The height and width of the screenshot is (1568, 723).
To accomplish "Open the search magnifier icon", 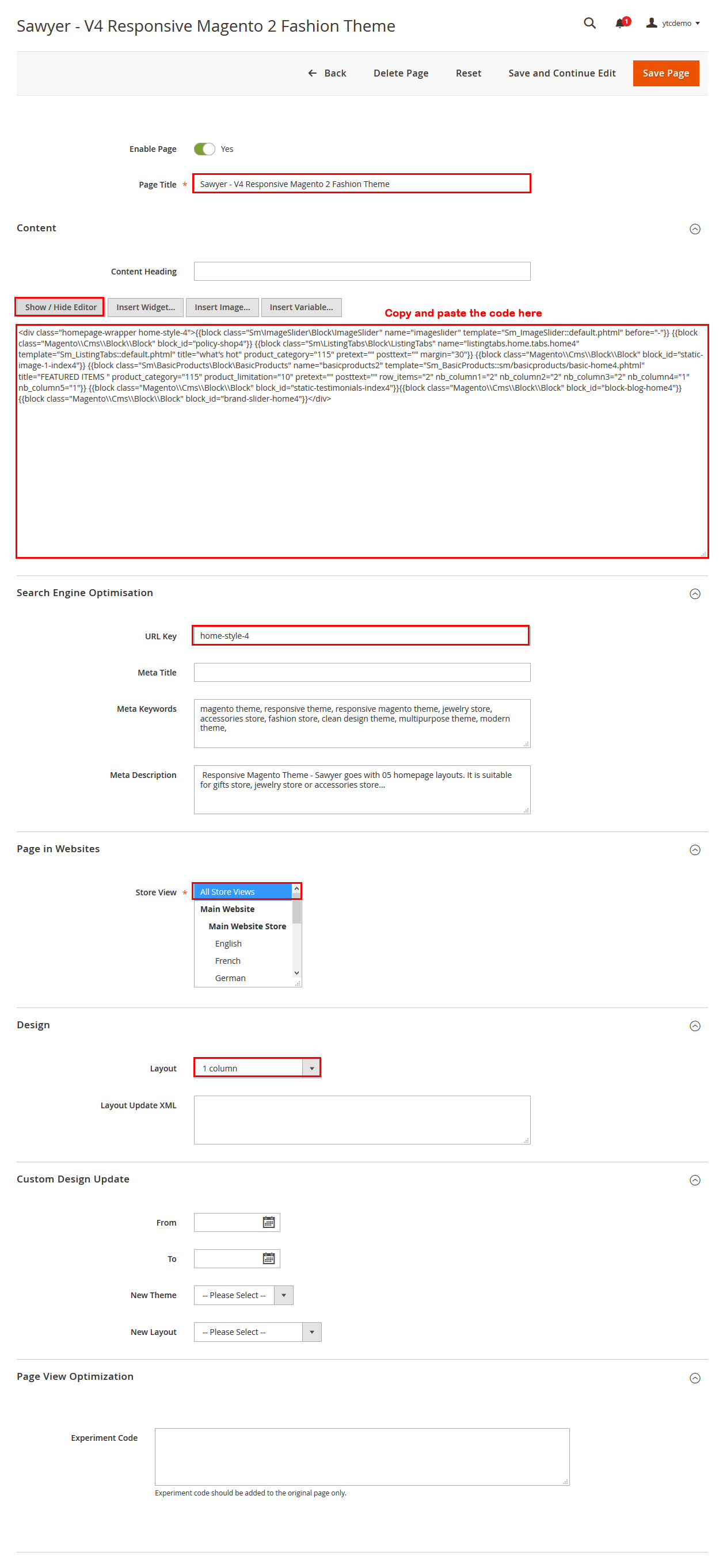I will [x=589, y=23].
